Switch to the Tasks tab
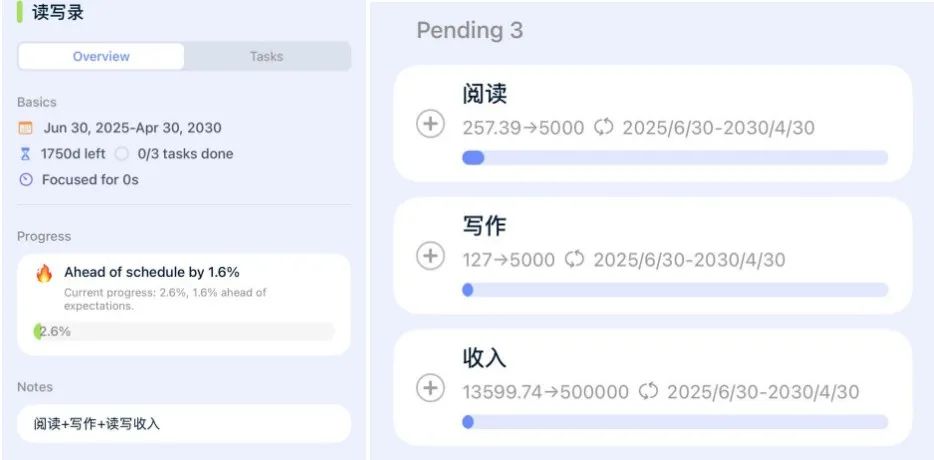The image size is (934, 460). pyautogui.click(x=266, y=57)
